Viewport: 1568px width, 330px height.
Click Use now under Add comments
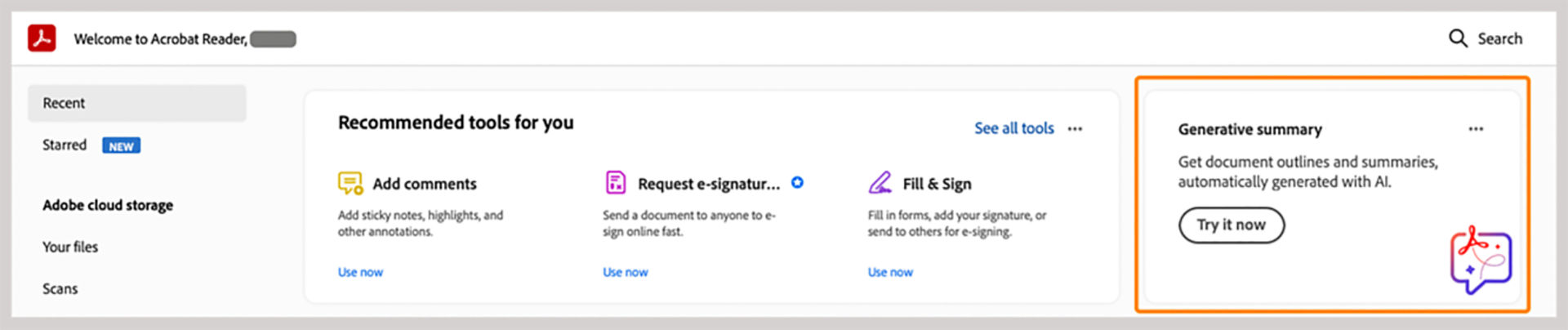point(360,272)
